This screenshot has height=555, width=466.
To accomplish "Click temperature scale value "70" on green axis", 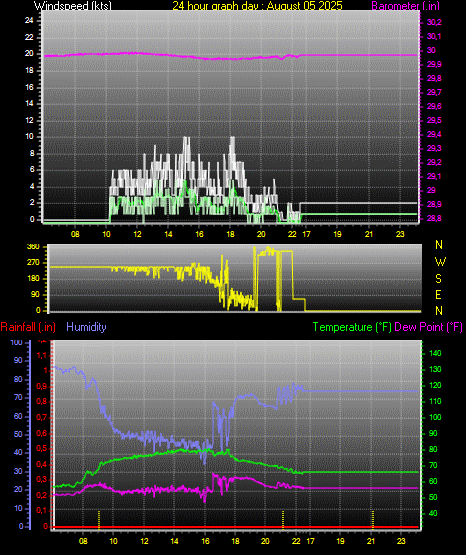I will click(x=433, y=465).
